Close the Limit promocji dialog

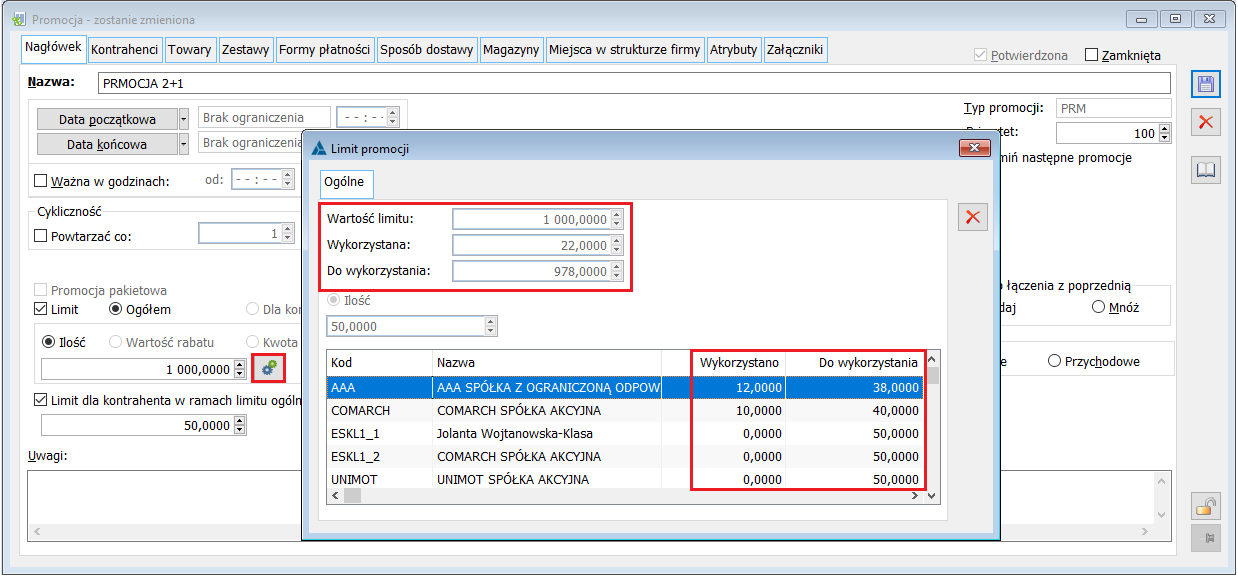click(973, 148)
